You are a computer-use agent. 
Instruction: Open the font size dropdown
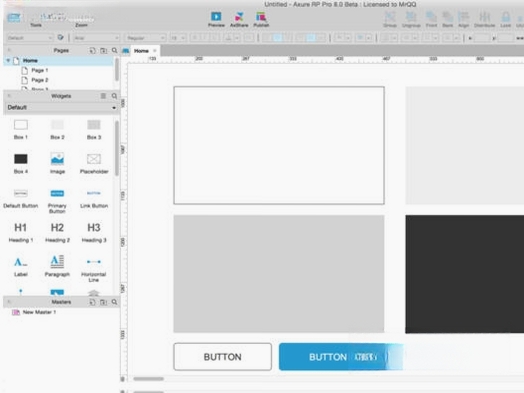pyautogui.click(x=177, y=38)
